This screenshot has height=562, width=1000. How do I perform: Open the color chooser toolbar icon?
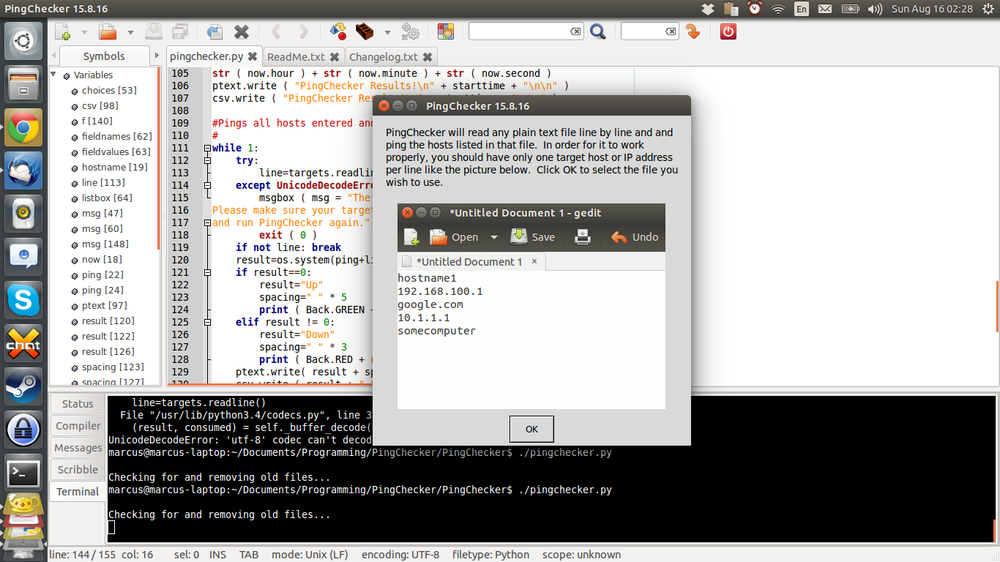(x=445, y=31)
